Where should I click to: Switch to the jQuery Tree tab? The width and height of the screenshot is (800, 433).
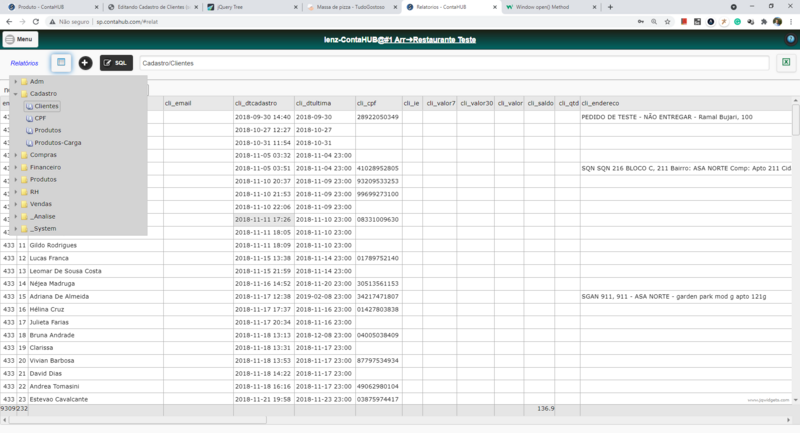click(253, 7)
